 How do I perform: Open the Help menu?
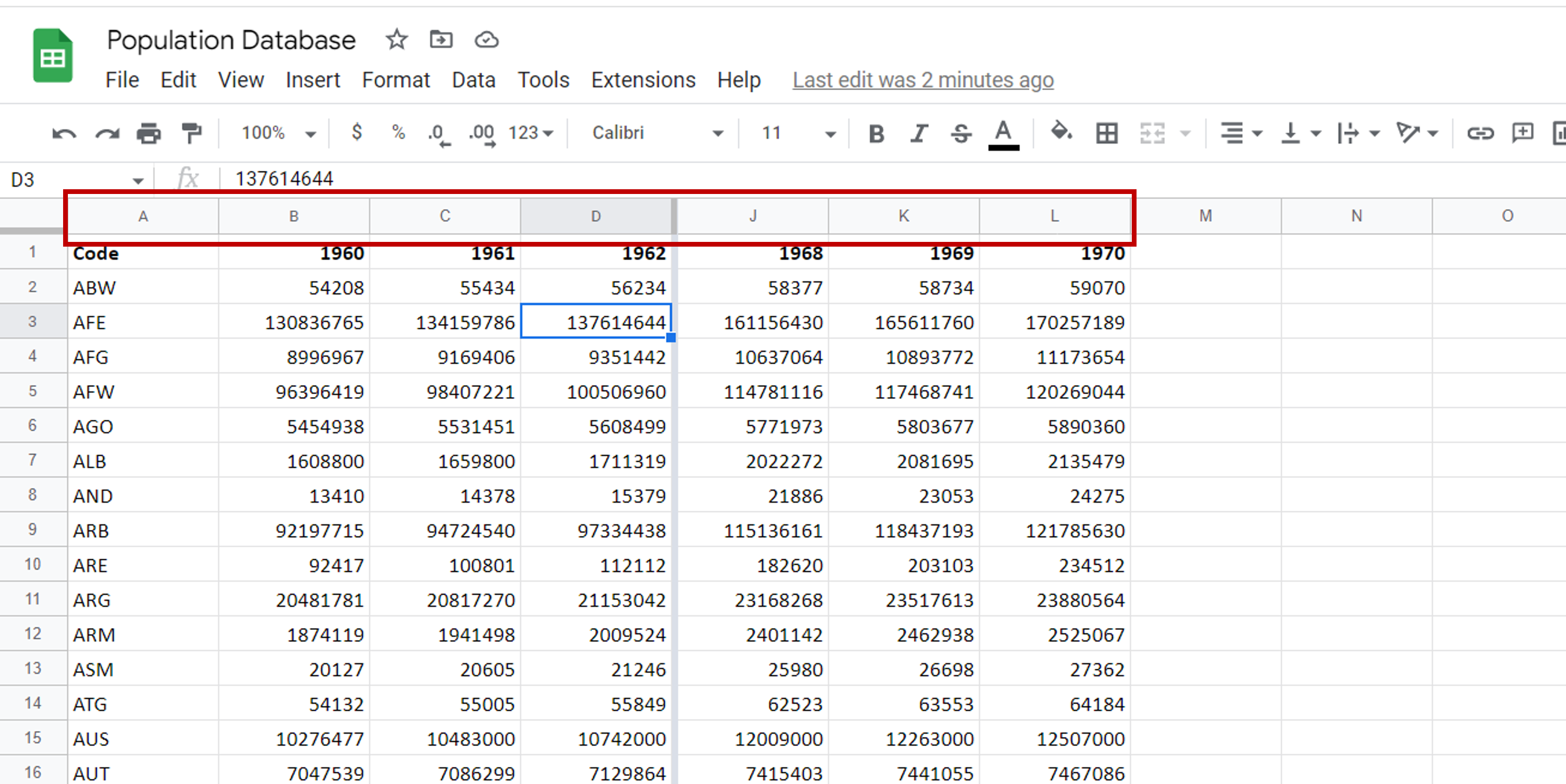pyautogui.click(x=738, y=80)
